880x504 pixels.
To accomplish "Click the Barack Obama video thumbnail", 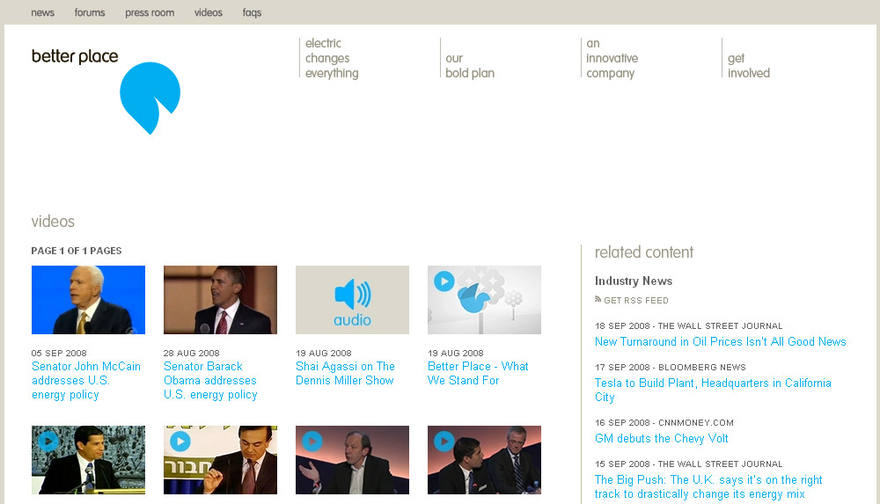I will click(x=220, y=300).
